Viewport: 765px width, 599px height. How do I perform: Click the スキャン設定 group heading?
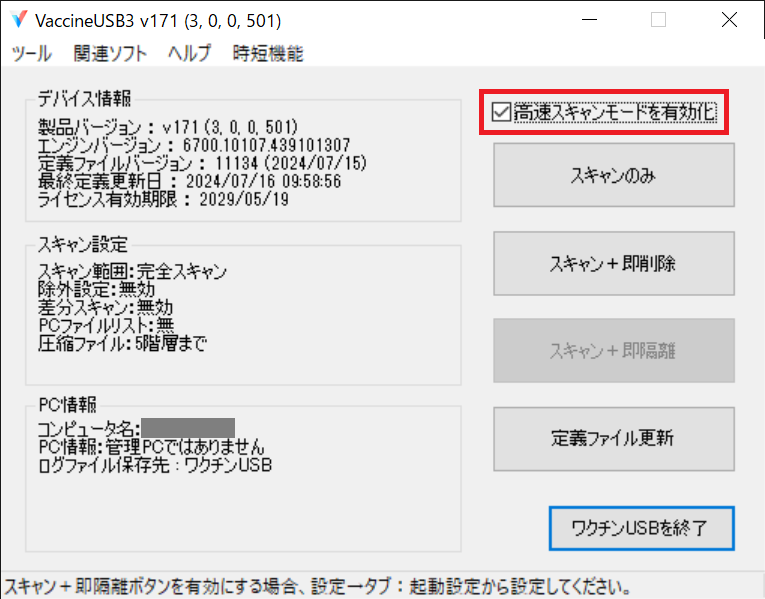pyautogui.click(x=83, y=244)
